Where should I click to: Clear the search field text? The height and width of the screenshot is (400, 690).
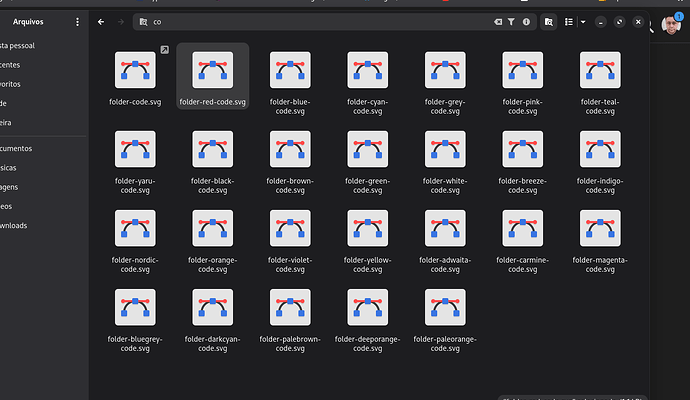(x=499, y=21)
